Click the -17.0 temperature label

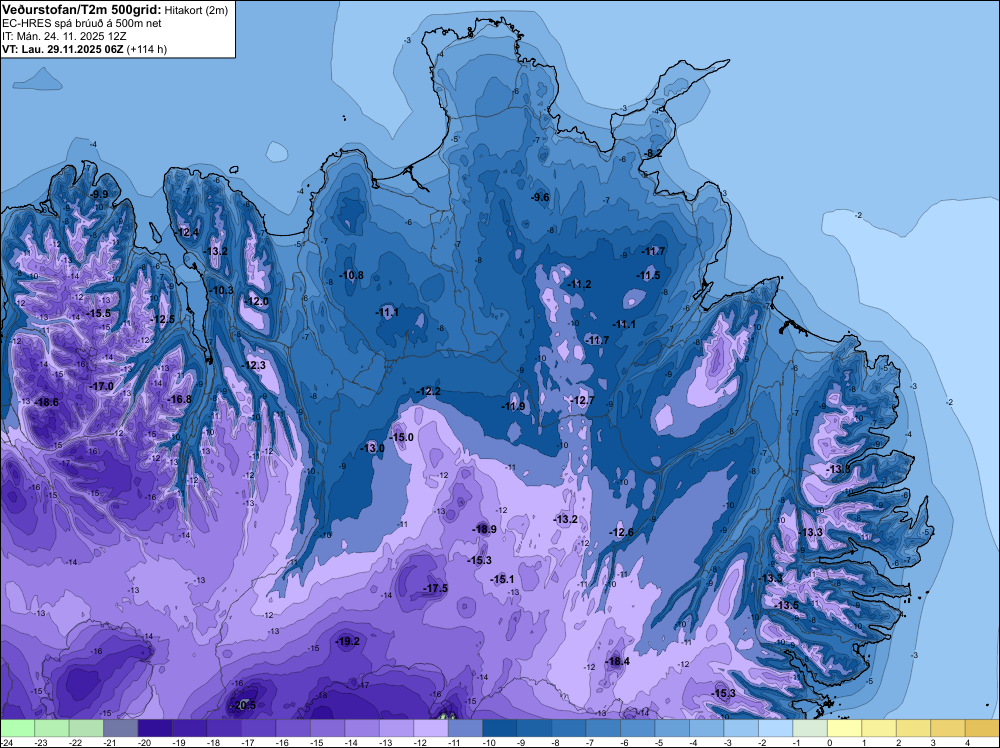coord(101,386)
